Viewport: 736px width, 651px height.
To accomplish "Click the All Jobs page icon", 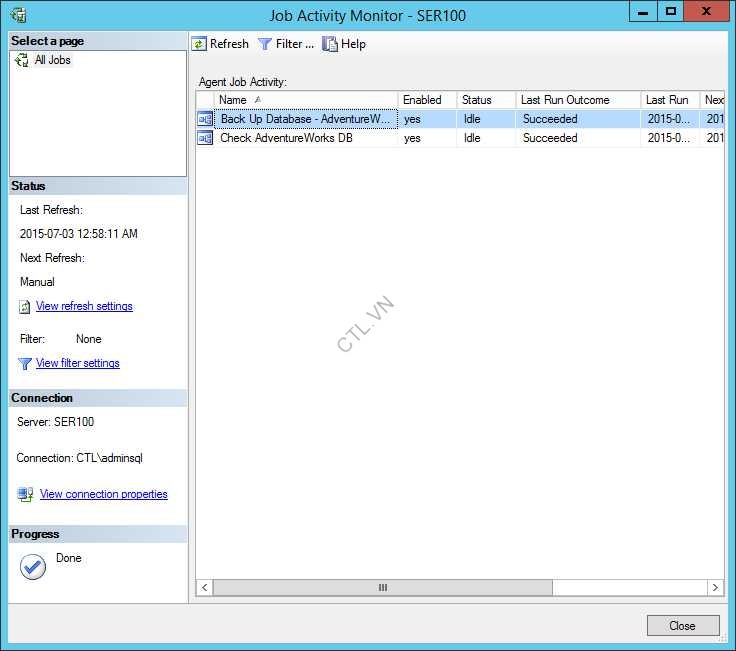I will (x=22, y=60).
